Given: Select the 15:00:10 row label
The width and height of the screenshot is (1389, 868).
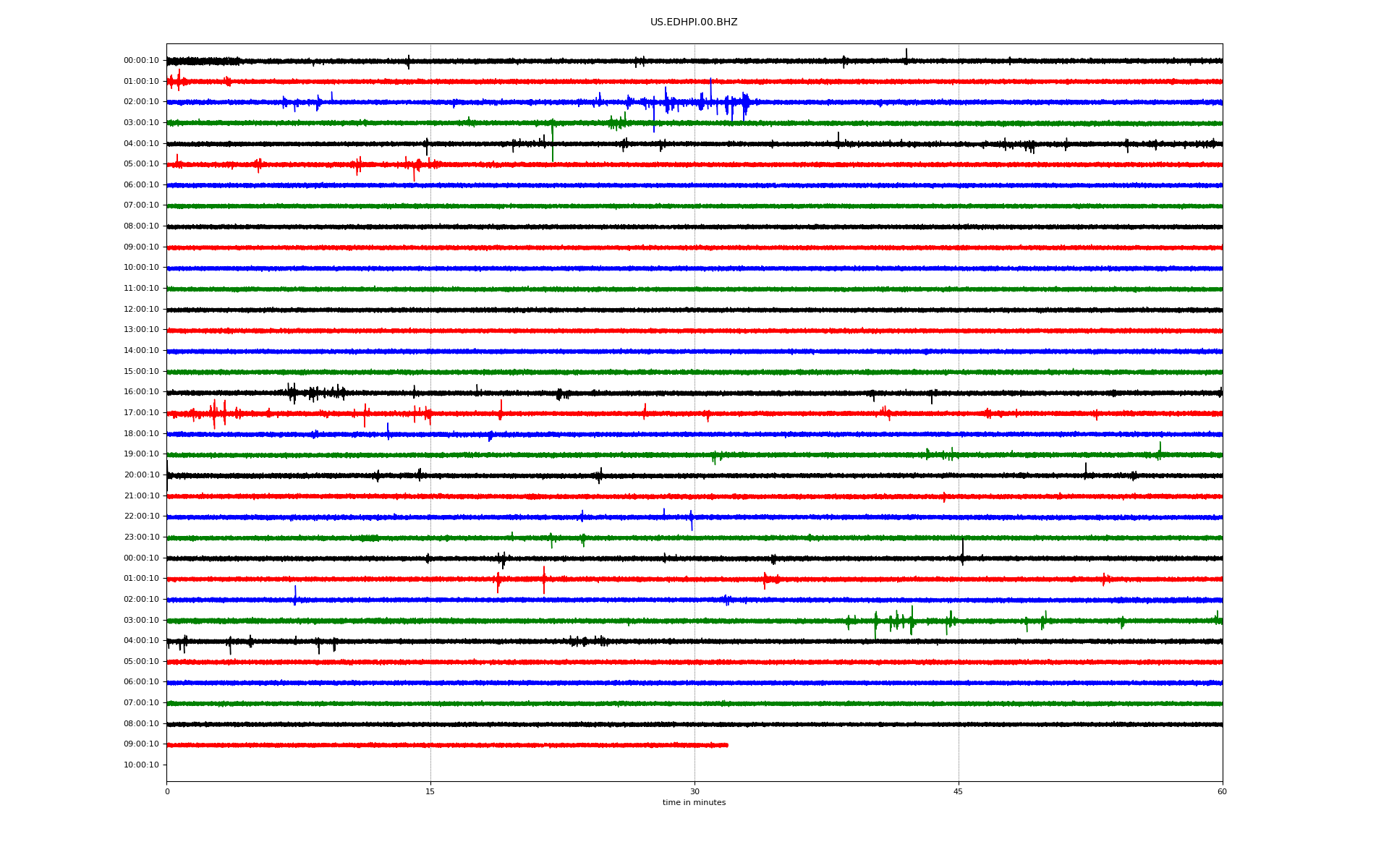Looking at the screenshot, I should coord(141,372).
